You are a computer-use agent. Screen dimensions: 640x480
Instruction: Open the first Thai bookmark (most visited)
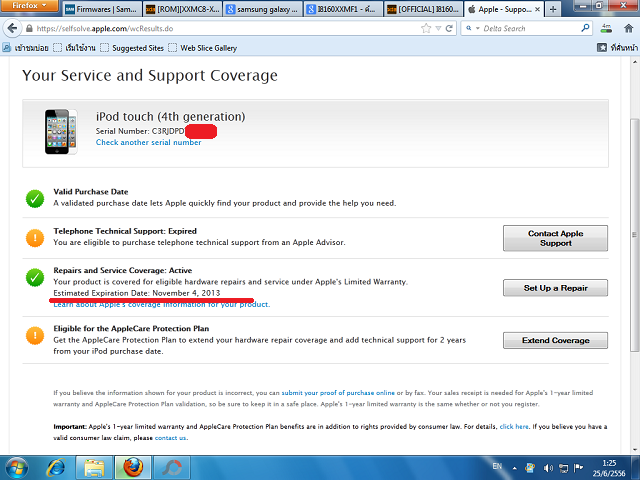(x=25, y=48)
